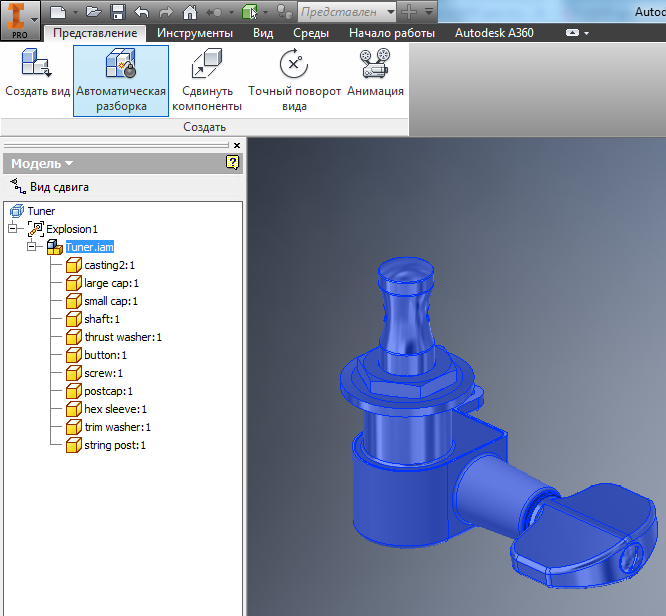Click the Создать panel title

(204, 127)
